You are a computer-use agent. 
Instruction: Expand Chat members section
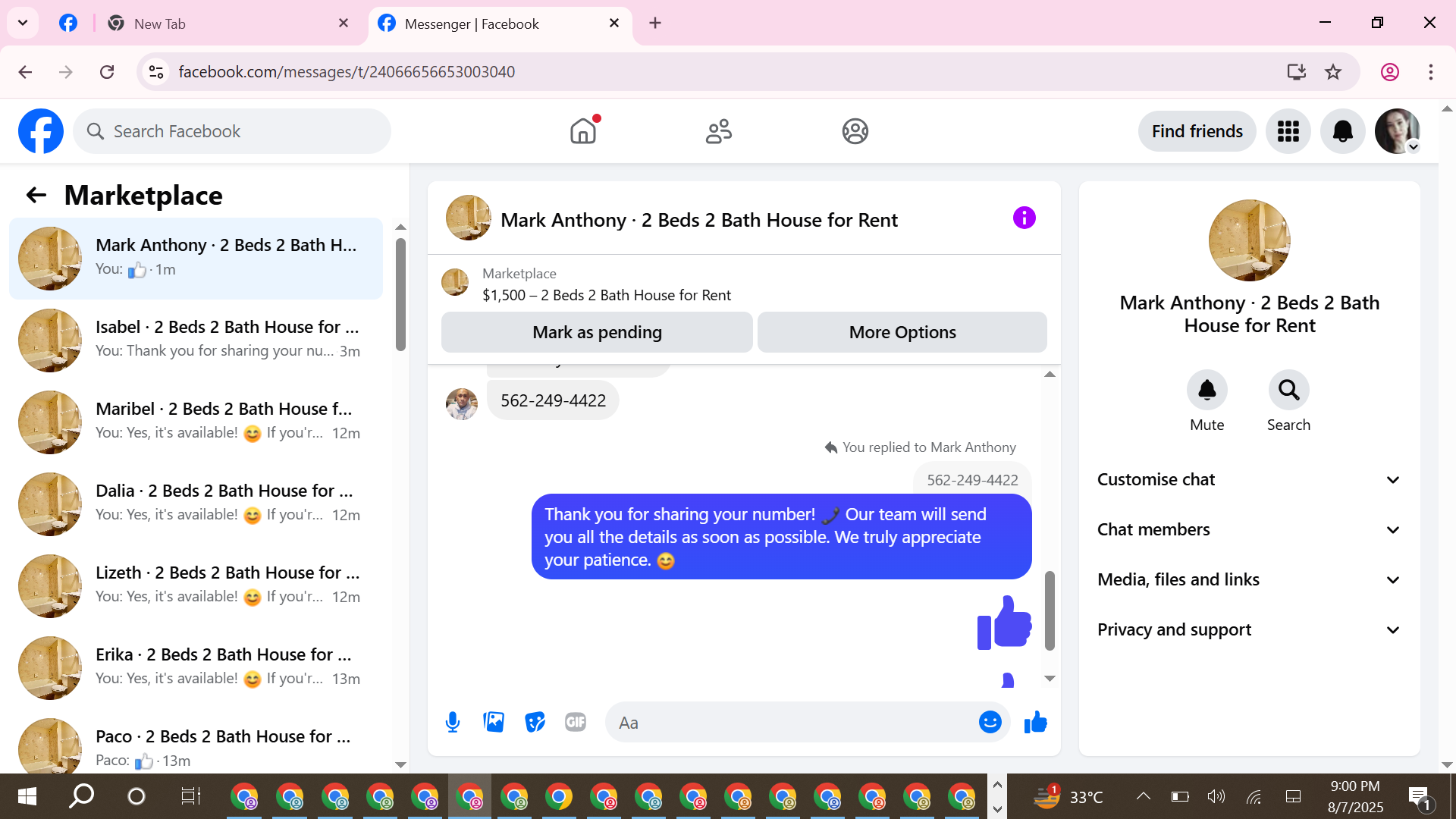point(1249,529)
